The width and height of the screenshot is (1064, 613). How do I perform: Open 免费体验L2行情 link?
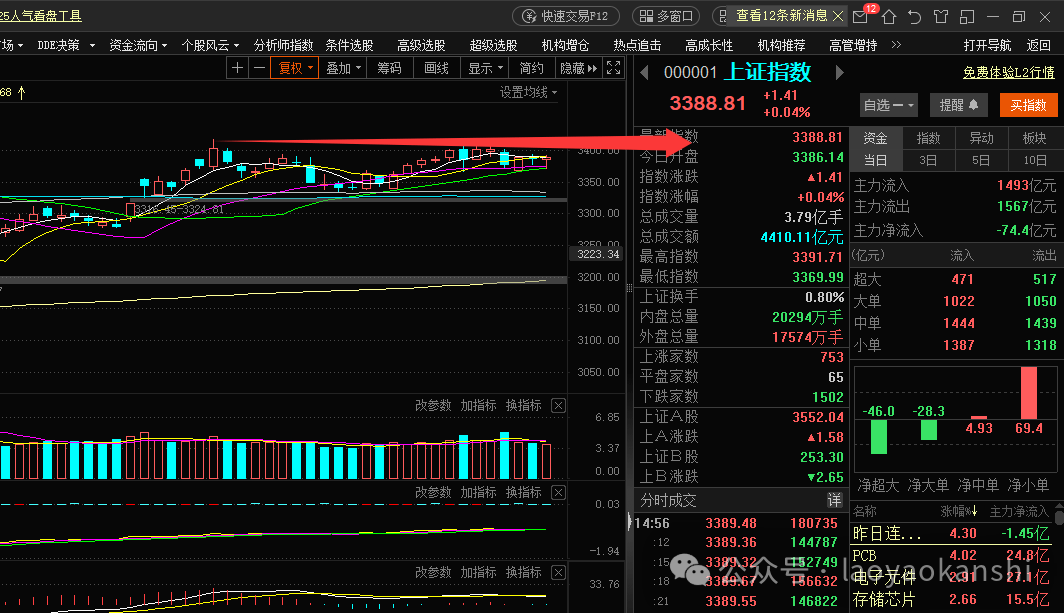(1008, 72)
